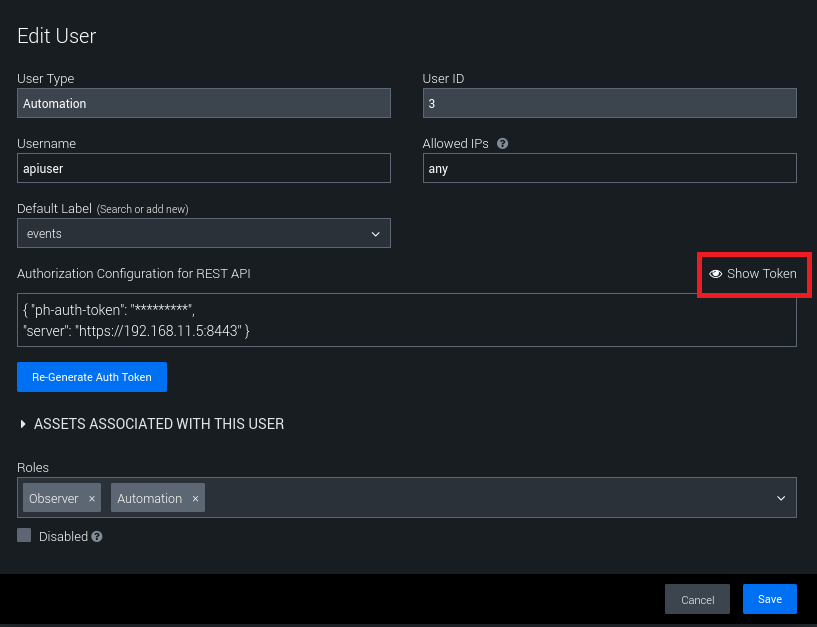Expand Assets Associated With This User
Image resolution: width=817 pixels, height=627 pixels.
[x=151, y=424]
